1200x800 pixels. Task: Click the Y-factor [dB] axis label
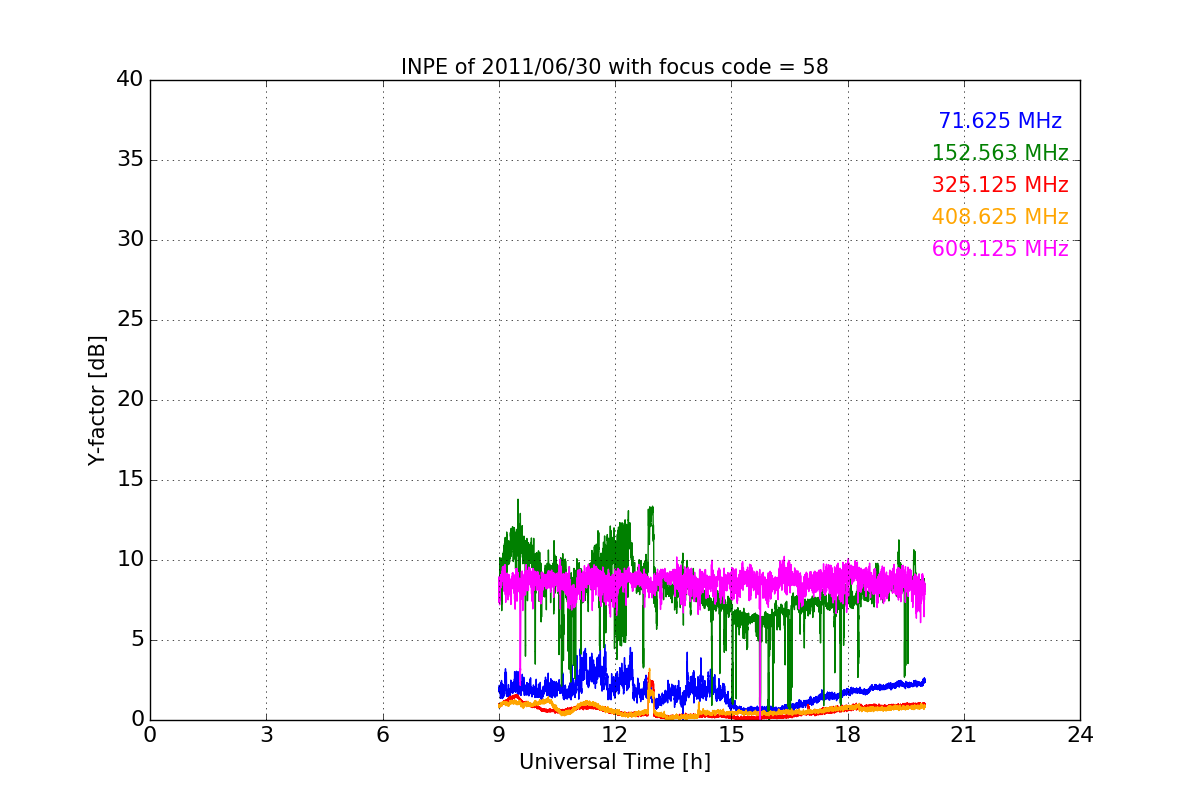coord(97,400)
